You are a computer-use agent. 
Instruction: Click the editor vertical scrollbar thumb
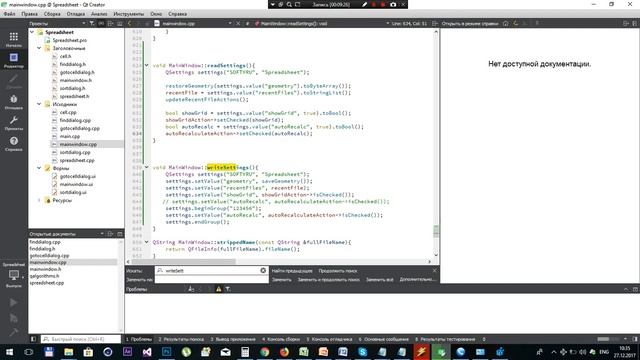point(436,231)
